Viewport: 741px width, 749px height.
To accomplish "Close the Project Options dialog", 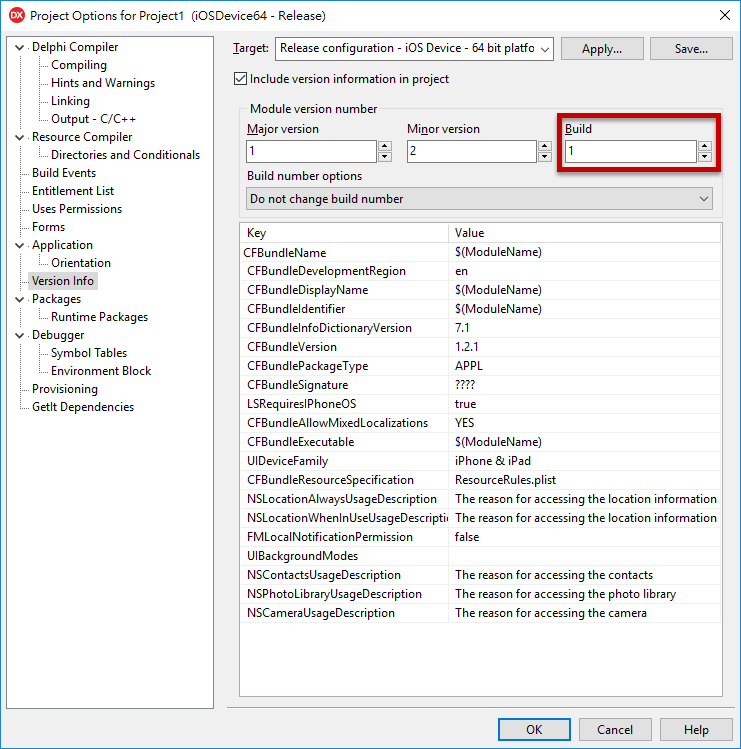I will coord(725,15).
